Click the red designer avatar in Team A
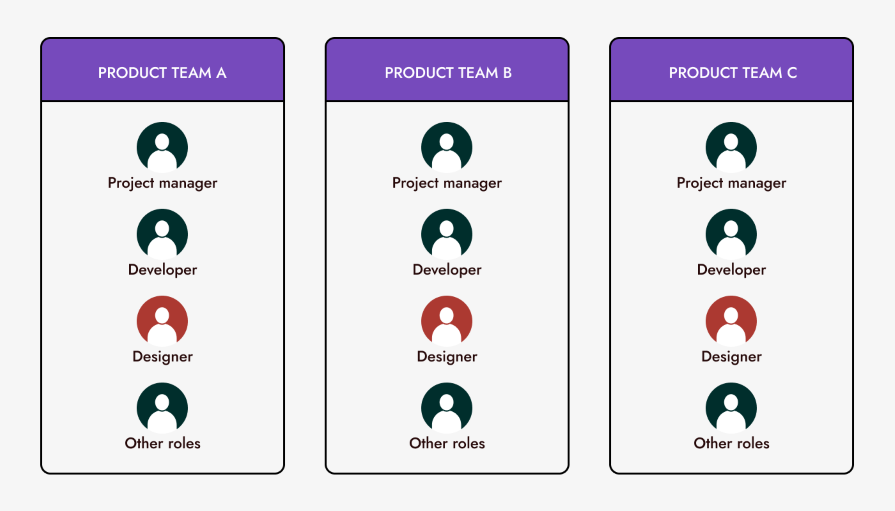895x511 pixels. click(x=162, y=321)
